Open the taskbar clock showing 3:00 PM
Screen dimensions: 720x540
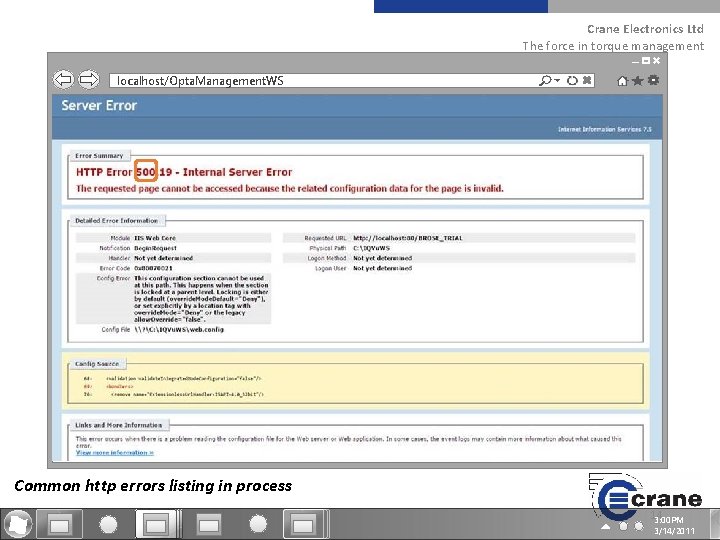[673, 525]
